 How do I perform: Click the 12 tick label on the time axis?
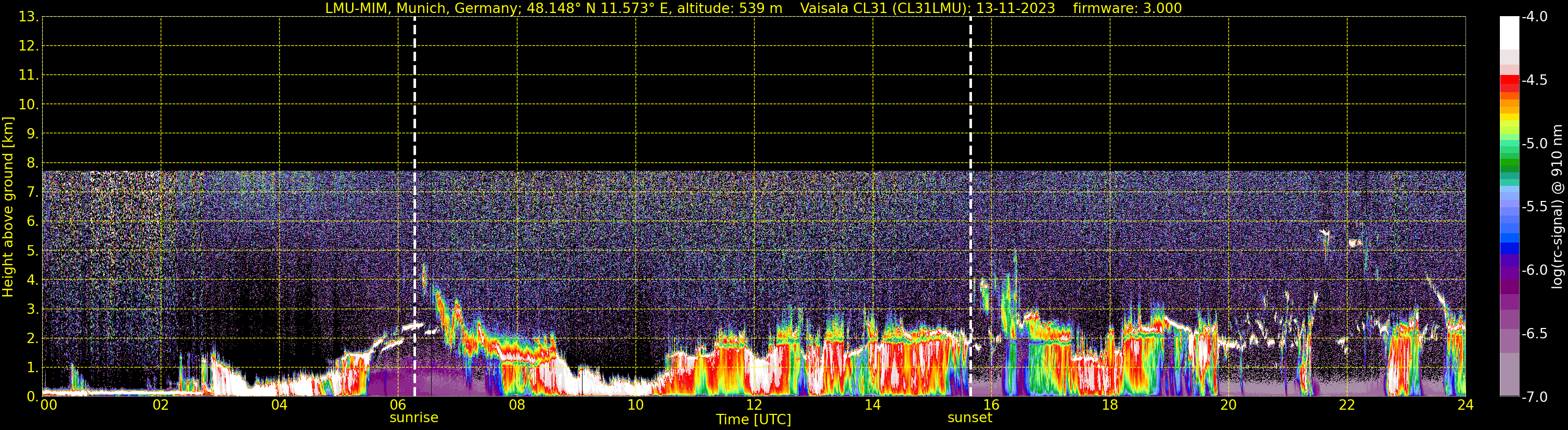click(754, 405)
